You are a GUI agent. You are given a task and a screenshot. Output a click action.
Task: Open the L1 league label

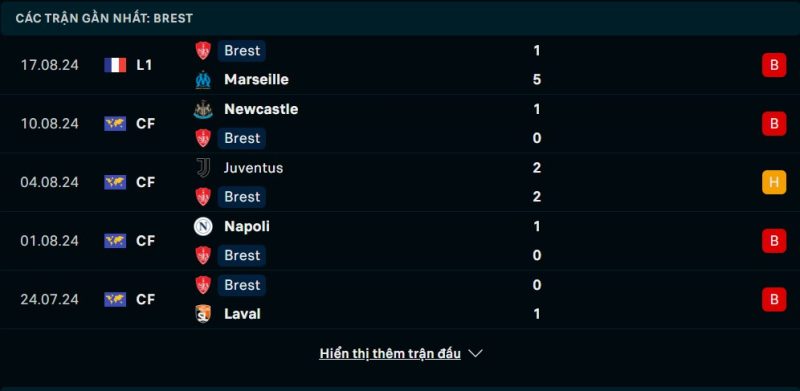144,65
